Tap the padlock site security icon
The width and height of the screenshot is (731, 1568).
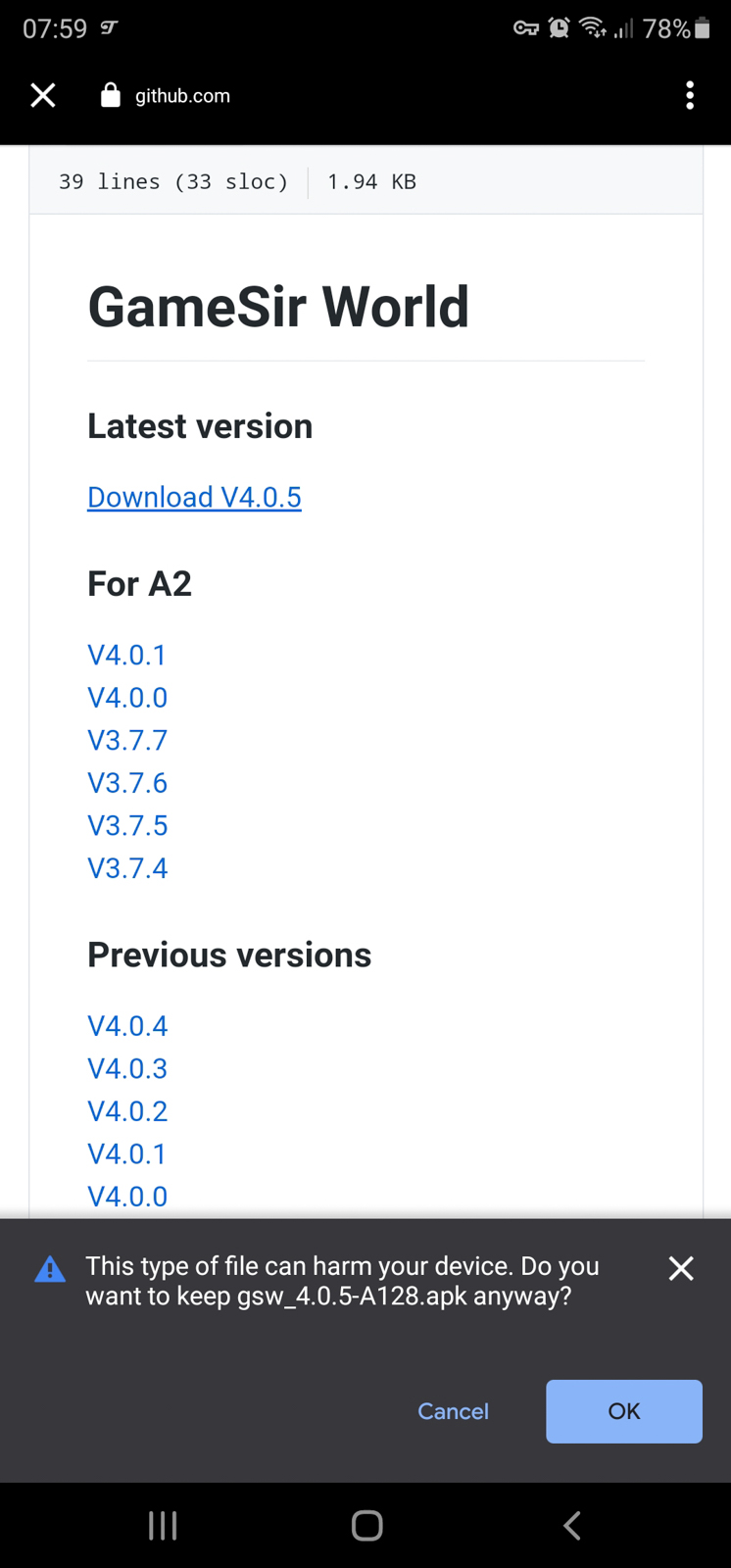coord(111,95)
